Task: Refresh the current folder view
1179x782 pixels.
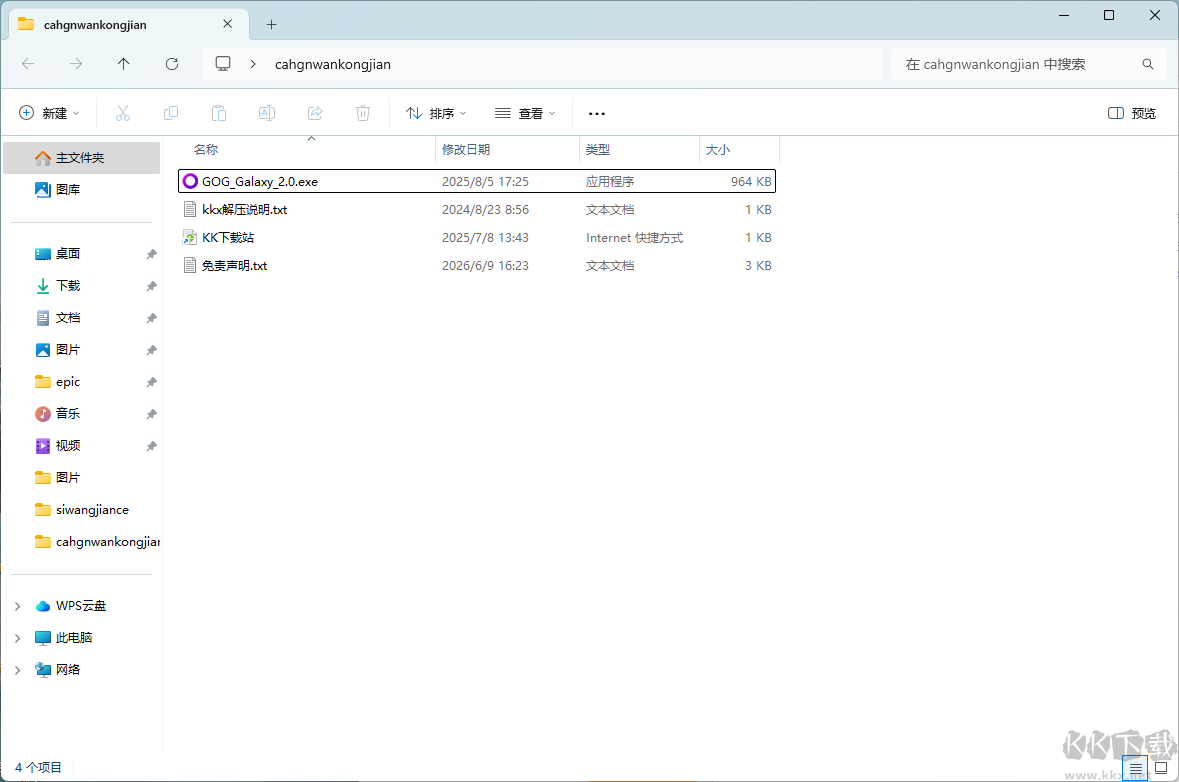Action: 171,64
